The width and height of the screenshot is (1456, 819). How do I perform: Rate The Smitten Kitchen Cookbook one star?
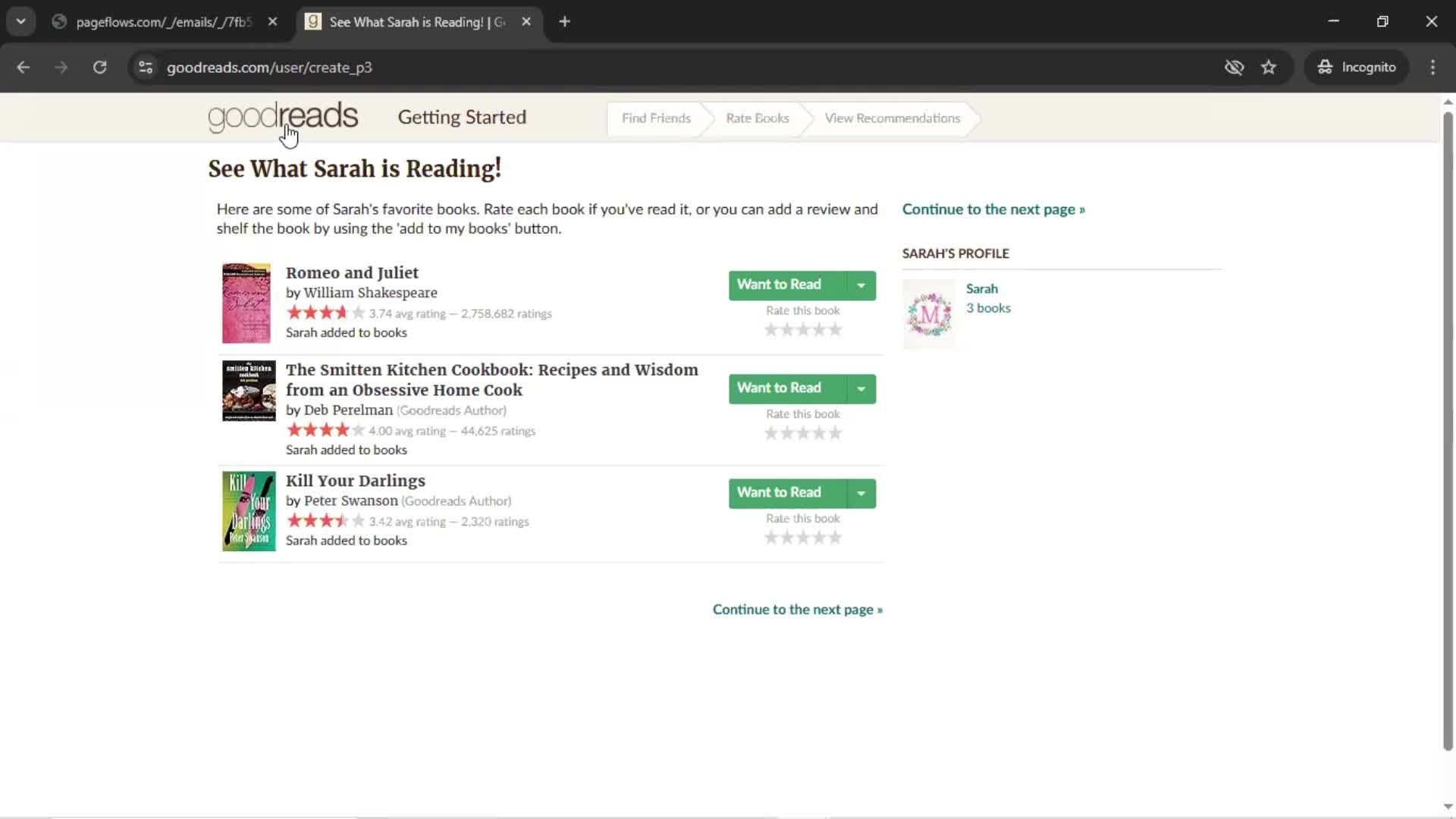click(771, 433)
